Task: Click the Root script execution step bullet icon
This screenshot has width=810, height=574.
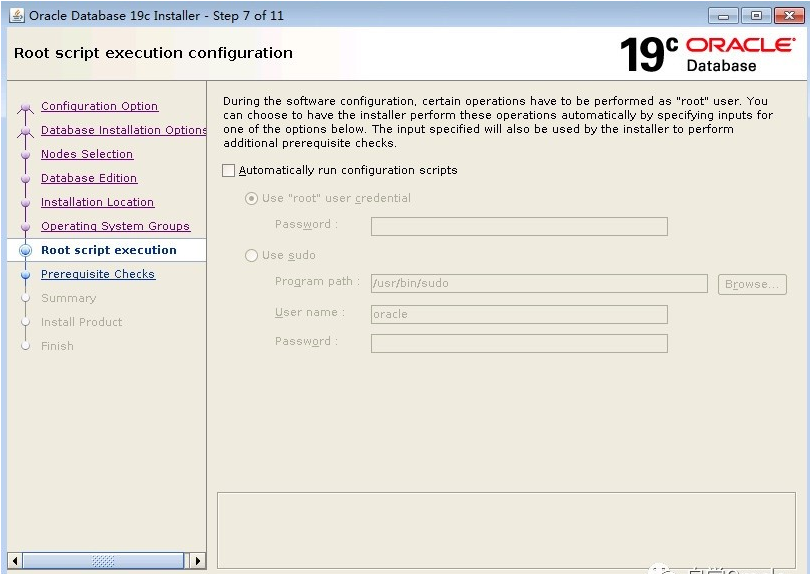Action: coord(25,250)
